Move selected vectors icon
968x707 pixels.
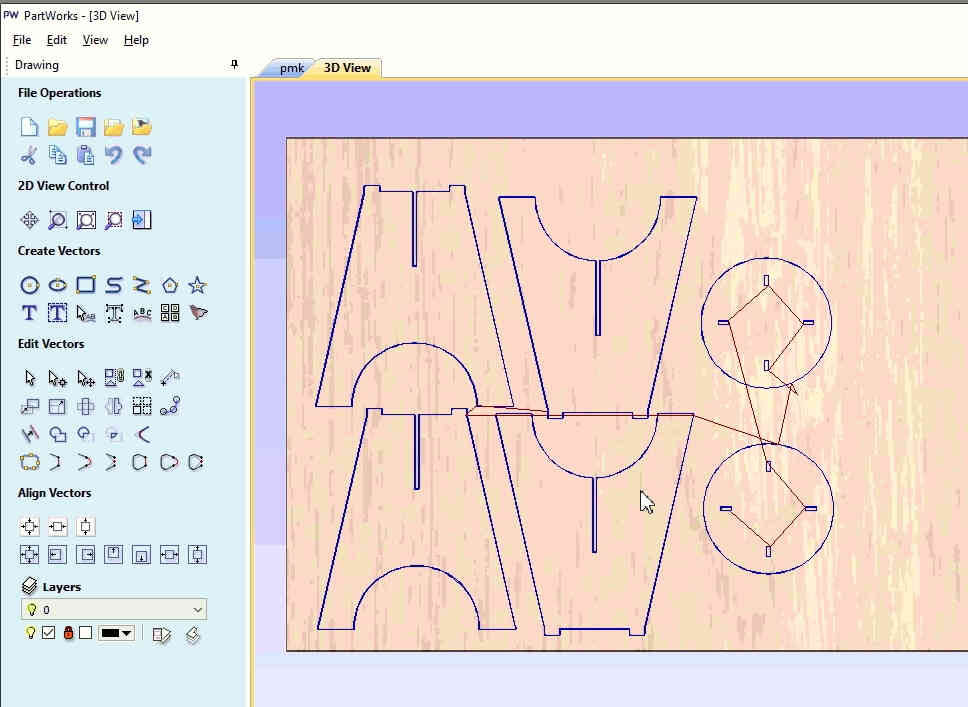click(29, 406)
